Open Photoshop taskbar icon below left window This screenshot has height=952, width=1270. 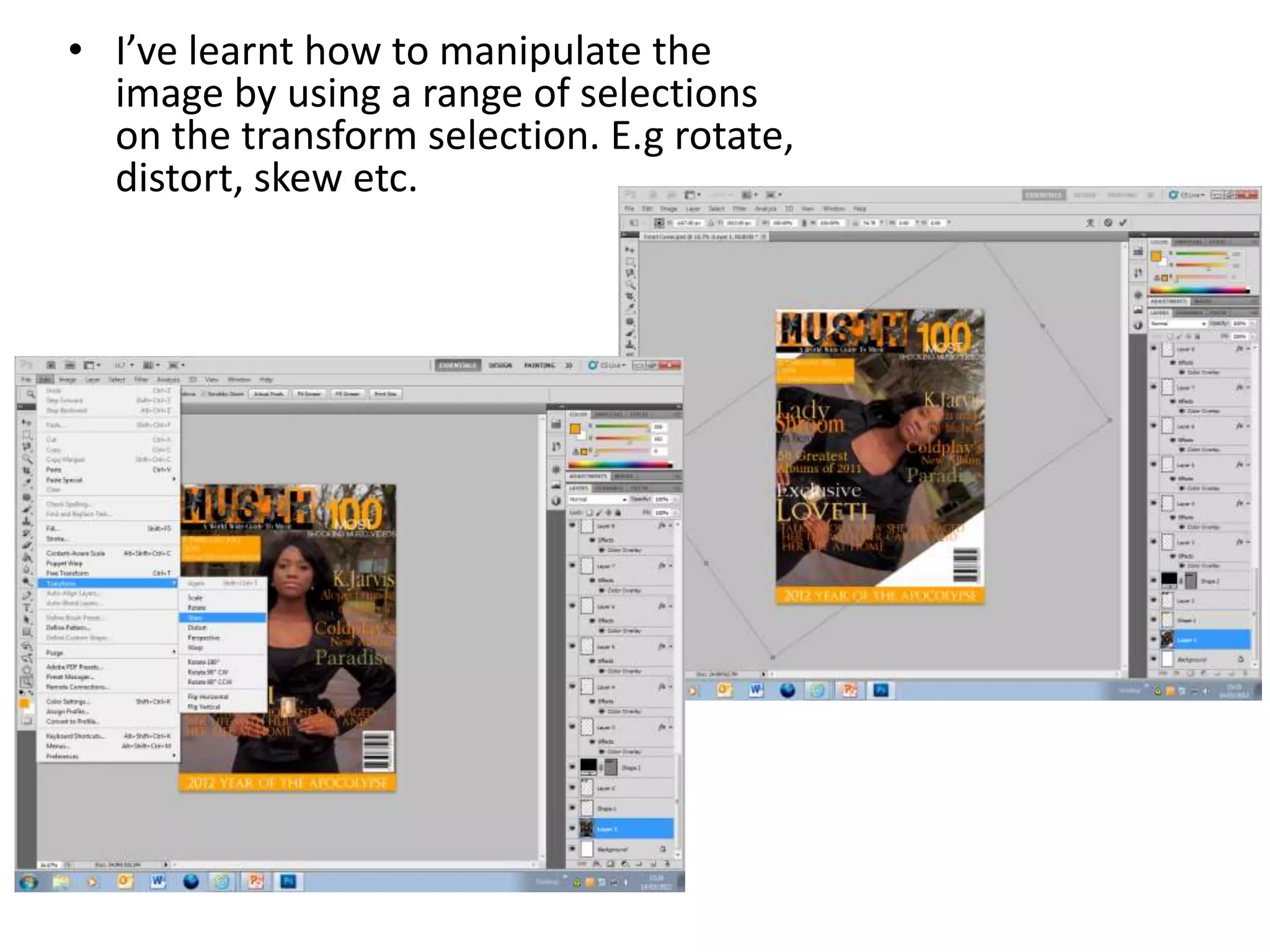(x=288, y=881)
